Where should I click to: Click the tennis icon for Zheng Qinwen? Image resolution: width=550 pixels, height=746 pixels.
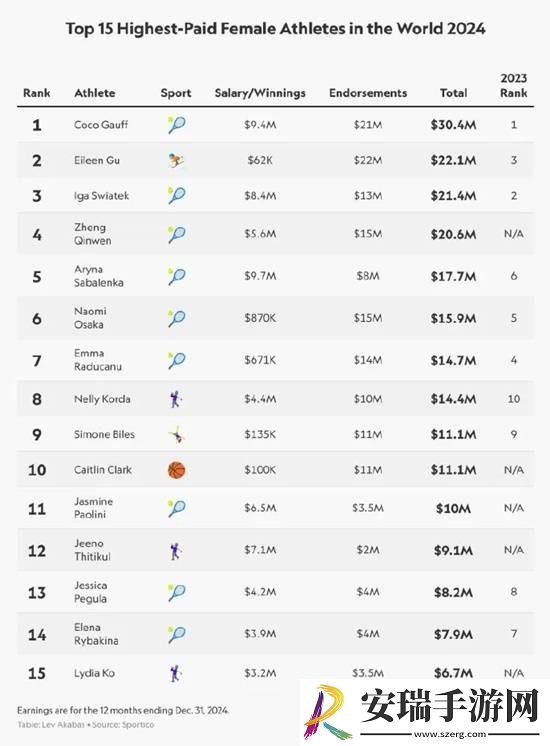tap(177, 234)
